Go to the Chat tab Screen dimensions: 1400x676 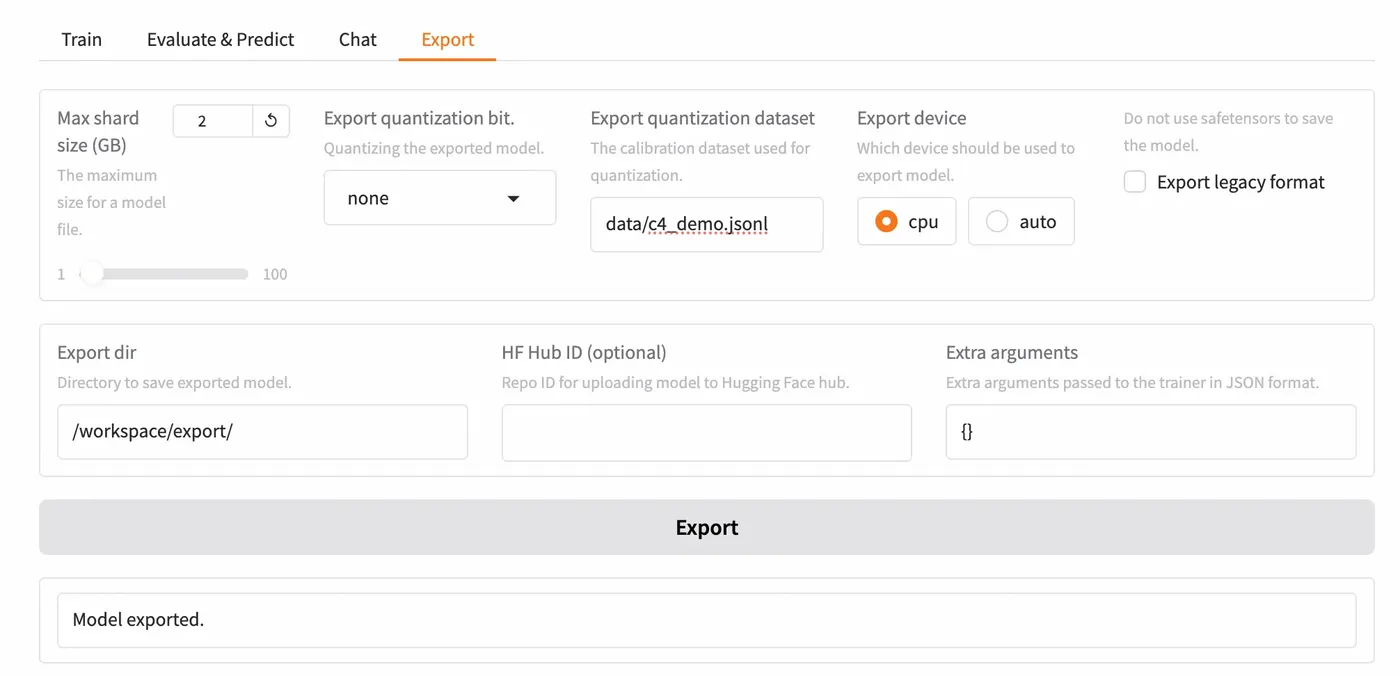click(357, 40)
